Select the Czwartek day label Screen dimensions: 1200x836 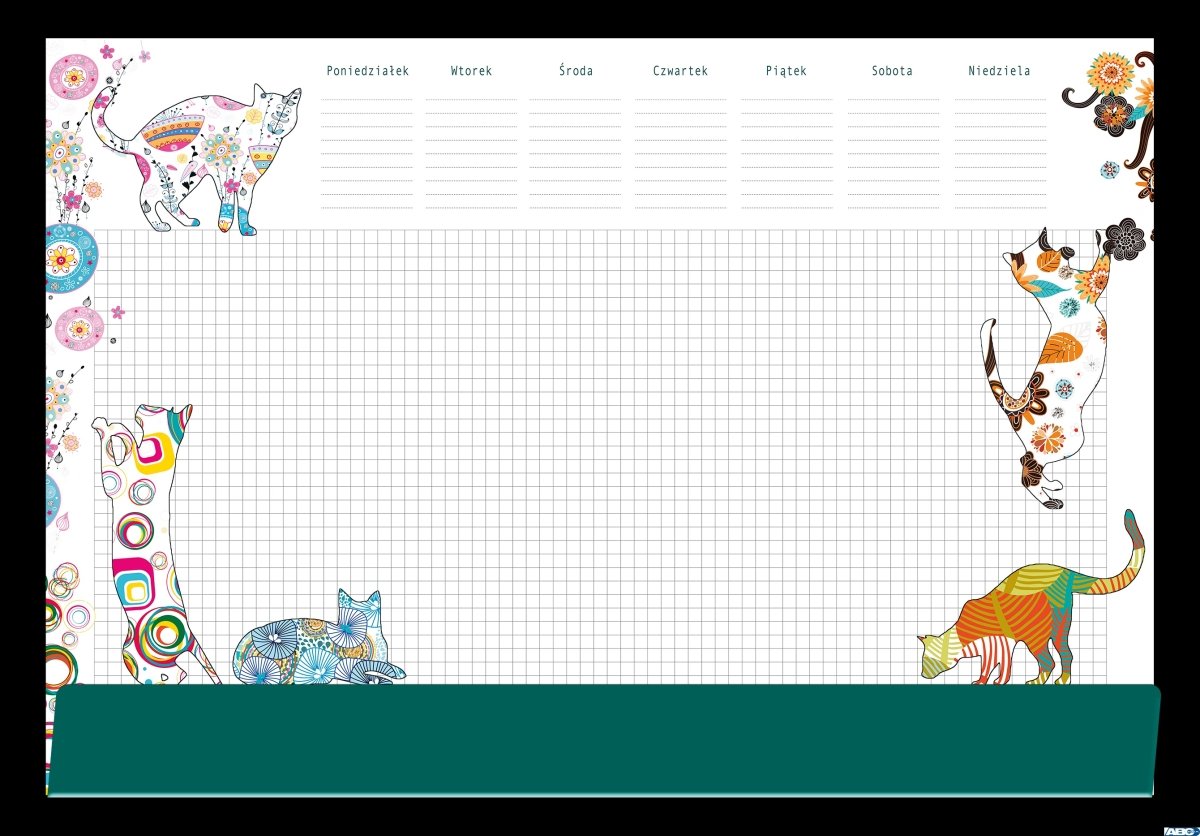pyautogui.click(x=680, y=71)
